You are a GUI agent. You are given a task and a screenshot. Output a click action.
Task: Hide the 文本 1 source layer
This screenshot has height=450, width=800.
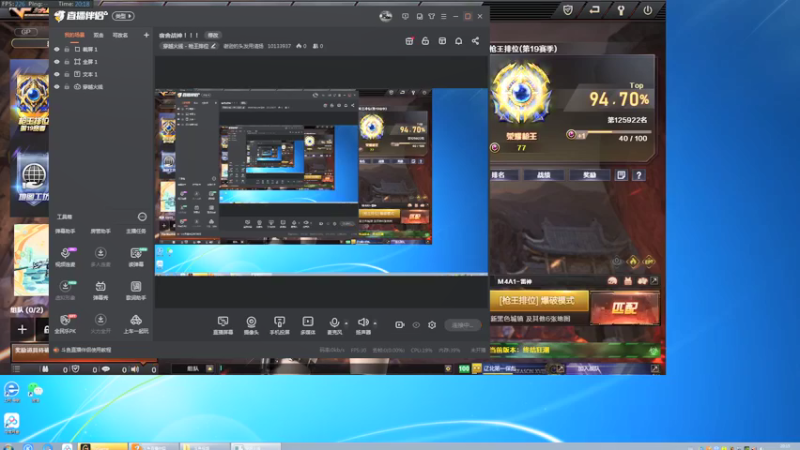point(57,74)
